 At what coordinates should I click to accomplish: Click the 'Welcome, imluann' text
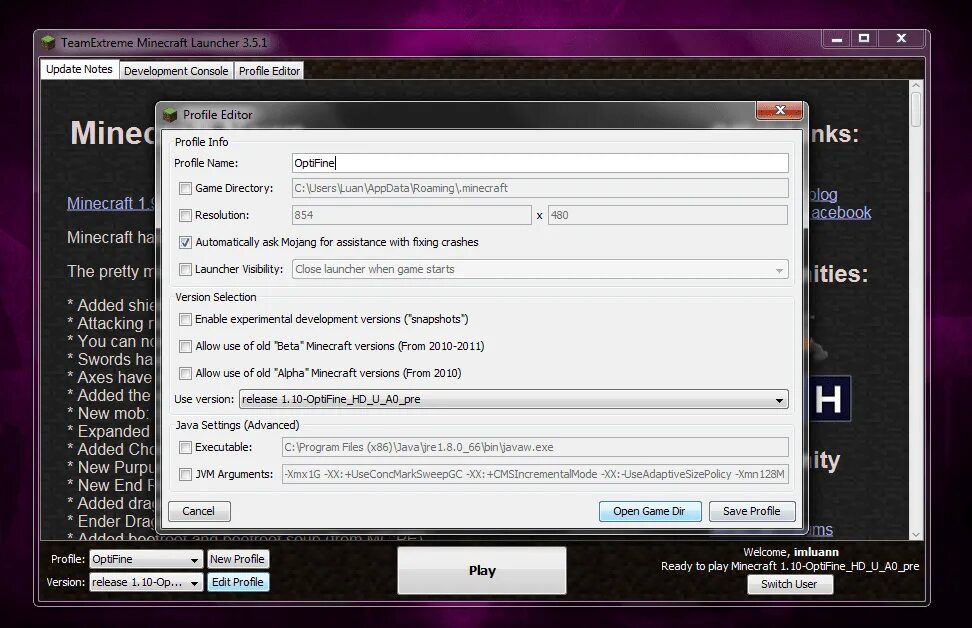tap(790, 552)
